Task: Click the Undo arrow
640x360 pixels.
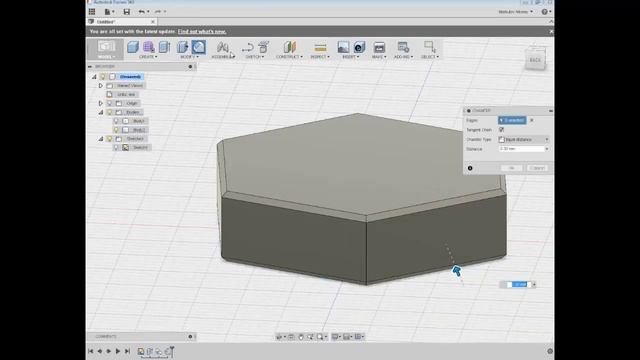Action: click(142, 12)
